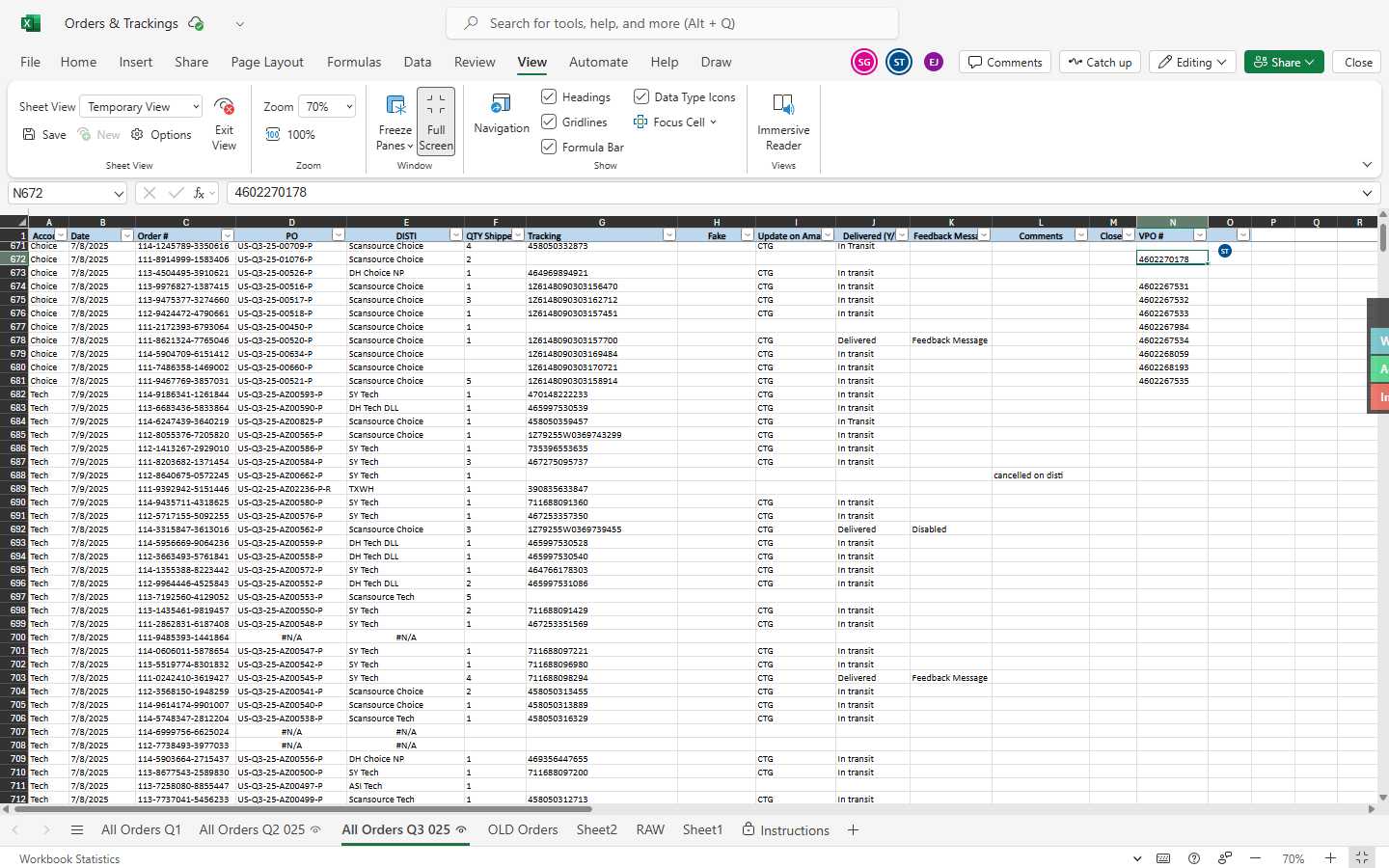Open the Automate tab
The width and height of the screenshot is (1389, 868).
click(598, 62)
